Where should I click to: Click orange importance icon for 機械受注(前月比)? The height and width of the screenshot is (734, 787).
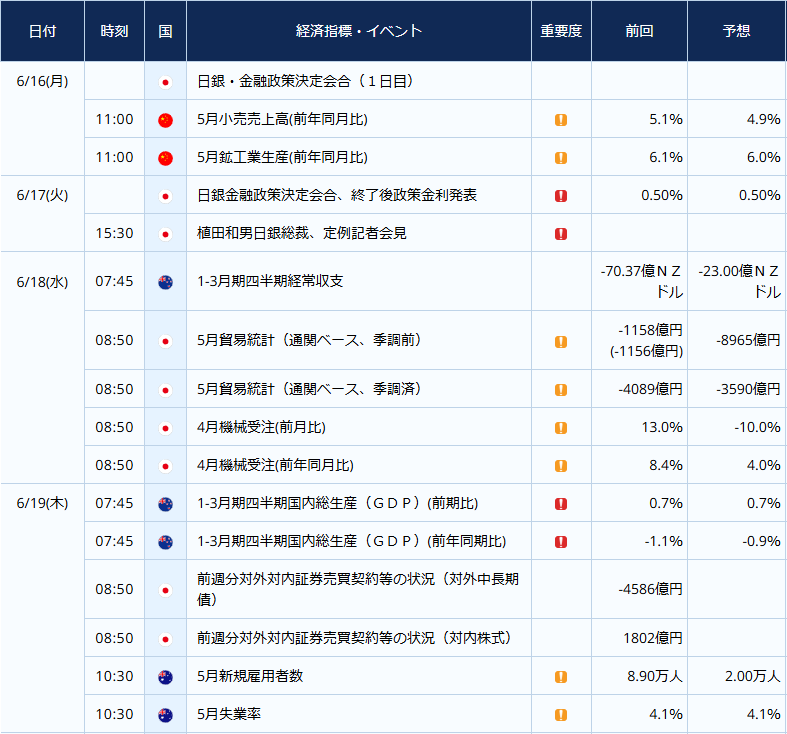pyautogui.click(x=561, y=428)
